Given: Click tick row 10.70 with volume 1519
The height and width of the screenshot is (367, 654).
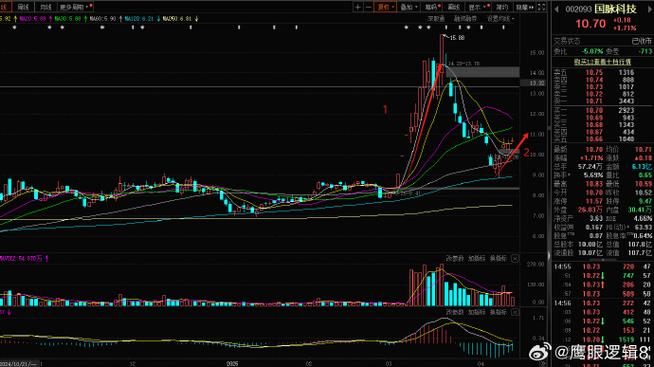Looking at the screenshot, I should [x=602, y=340].
